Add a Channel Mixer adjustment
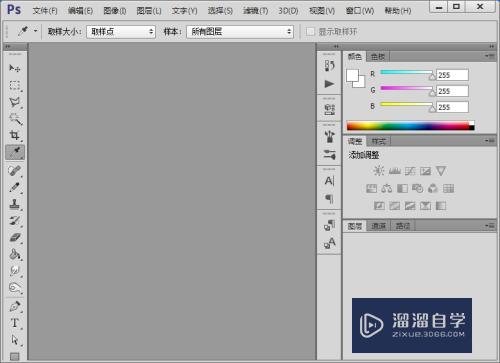The image size is (500, 363). (x=433, y=189)
